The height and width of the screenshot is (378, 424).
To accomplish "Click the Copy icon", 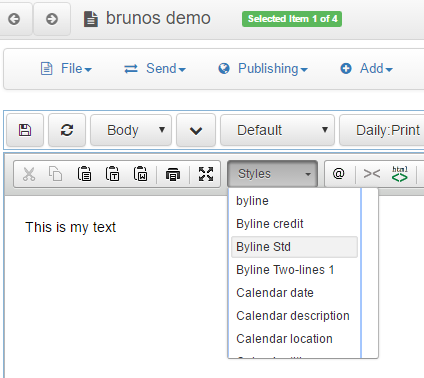I will click(55, 174).
